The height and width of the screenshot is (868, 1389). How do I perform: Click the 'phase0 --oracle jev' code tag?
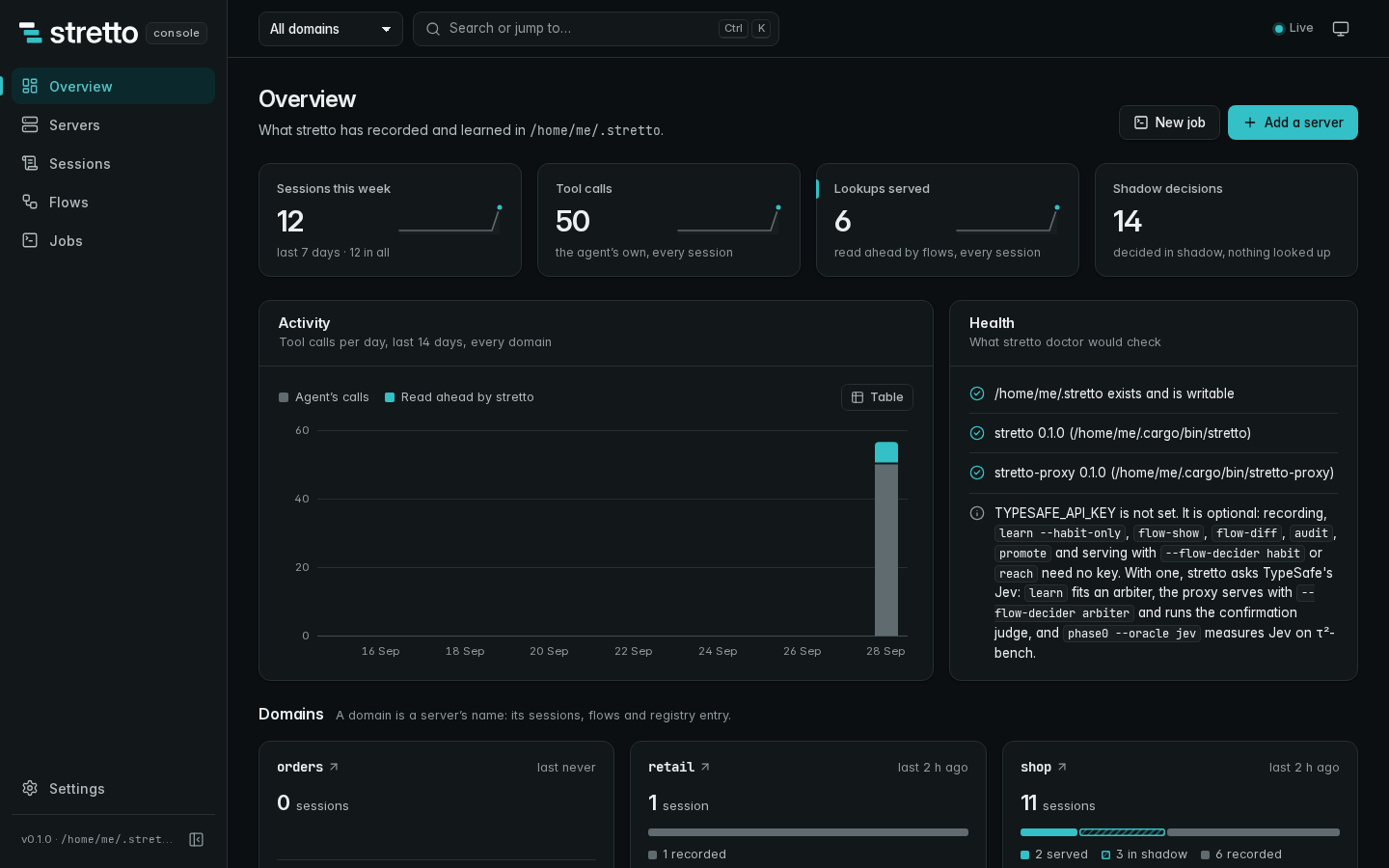click(x=1131, y=634)
